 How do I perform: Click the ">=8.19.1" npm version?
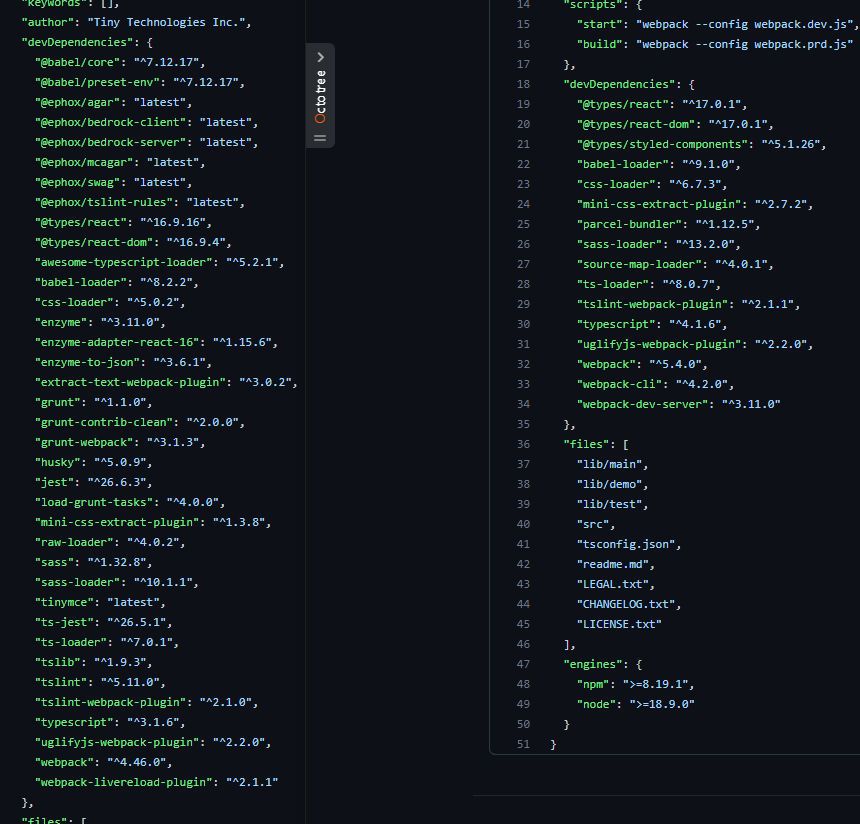click(655, 684)
